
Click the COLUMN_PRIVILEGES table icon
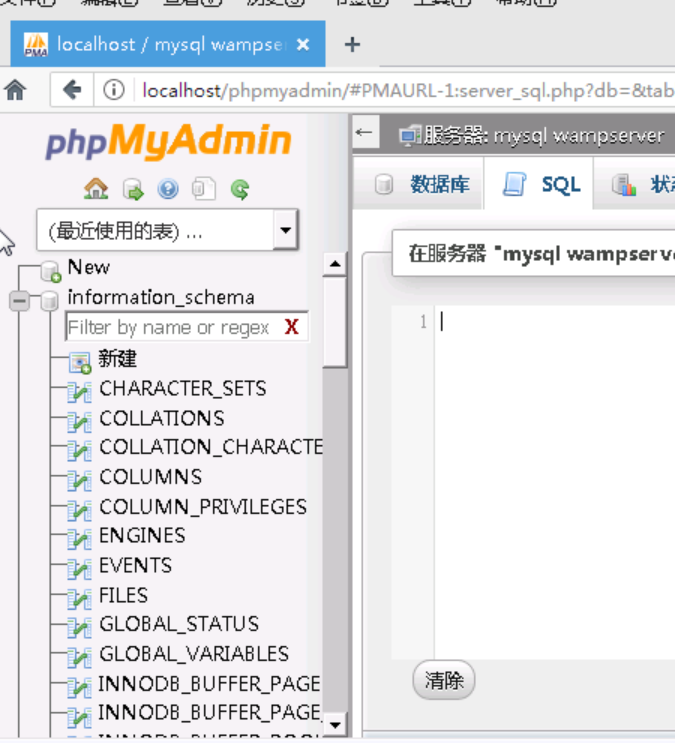79,510
